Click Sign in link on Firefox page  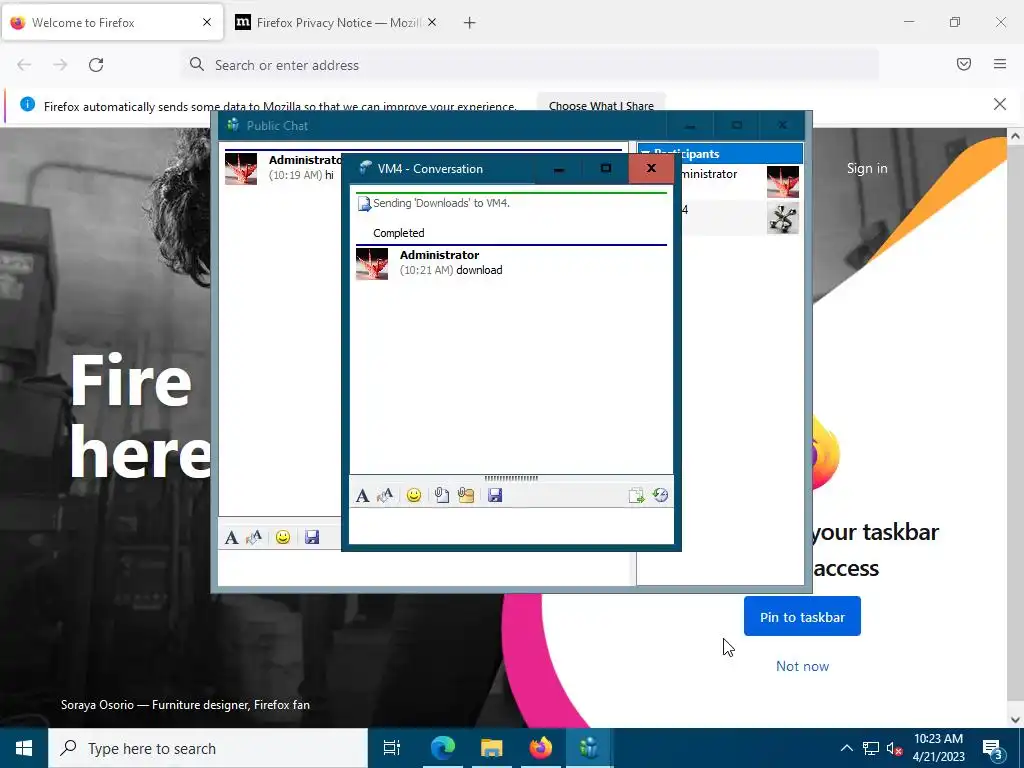tap(867, 168)
